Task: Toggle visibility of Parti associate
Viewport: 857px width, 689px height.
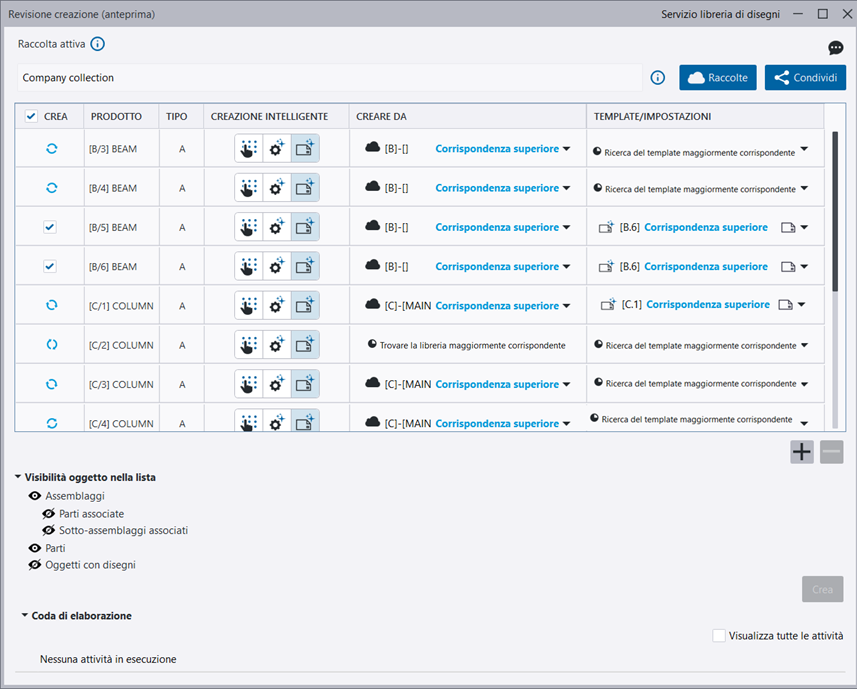Action: [48, 513]
